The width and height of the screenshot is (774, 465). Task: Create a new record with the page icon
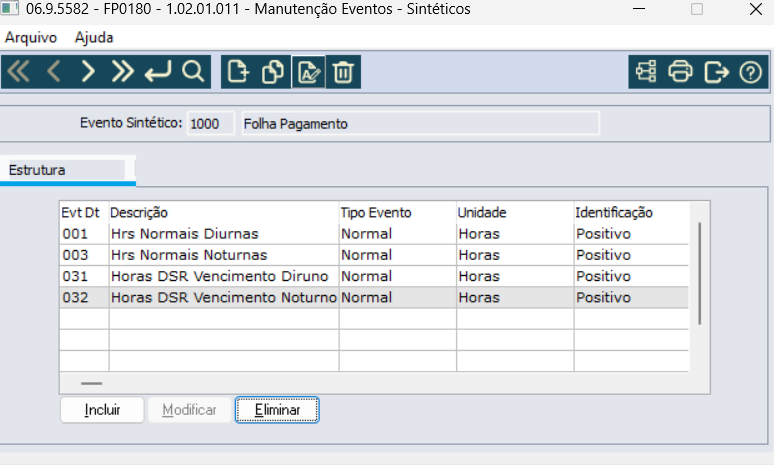pyautogui.click(x=238, y=72)
